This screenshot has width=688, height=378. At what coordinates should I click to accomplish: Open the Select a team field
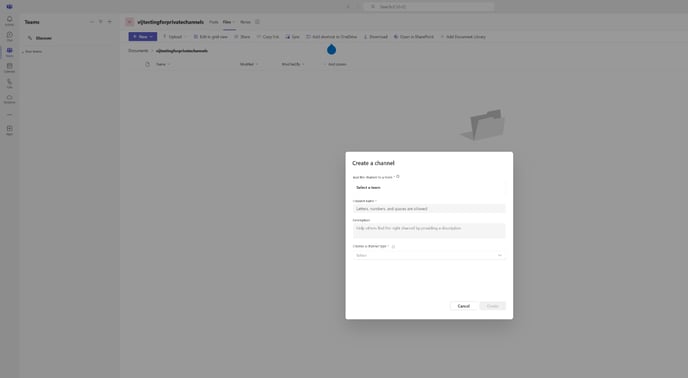pos(429,187)
